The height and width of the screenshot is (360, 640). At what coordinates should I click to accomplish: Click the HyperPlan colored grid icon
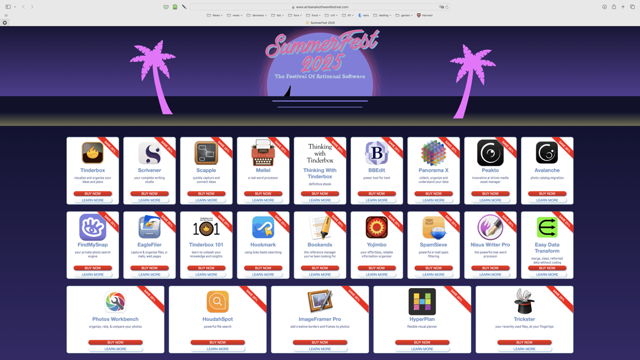(422, 302)
